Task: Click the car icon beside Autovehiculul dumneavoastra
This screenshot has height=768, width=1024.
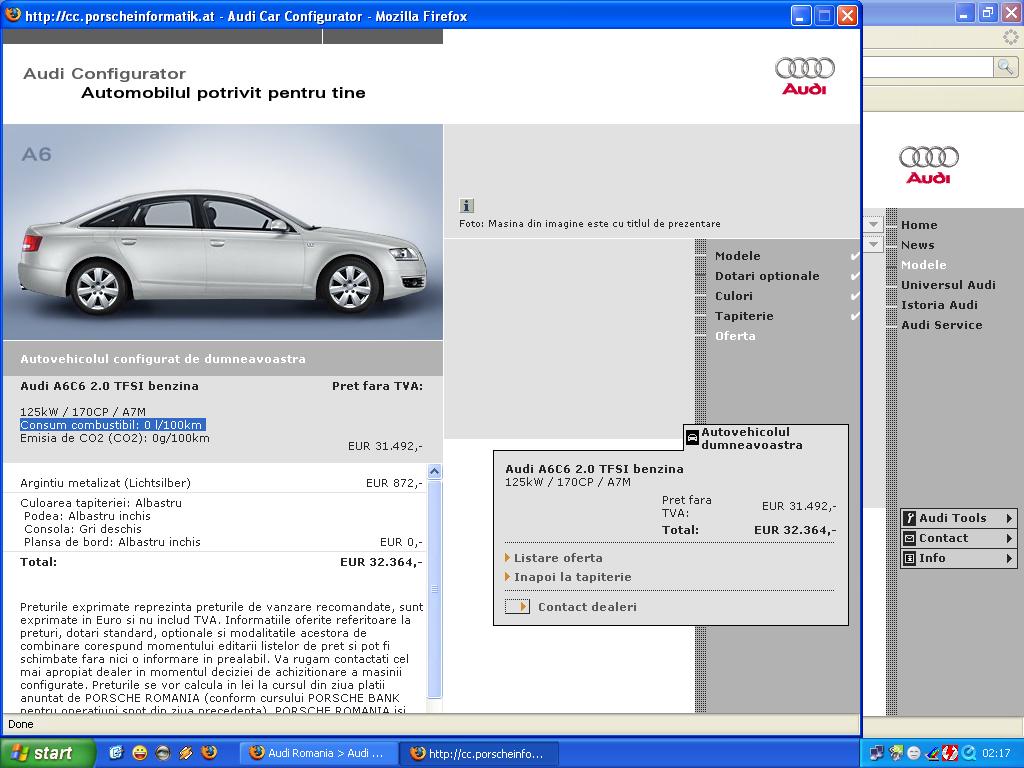Action: [x=692, y=438]
